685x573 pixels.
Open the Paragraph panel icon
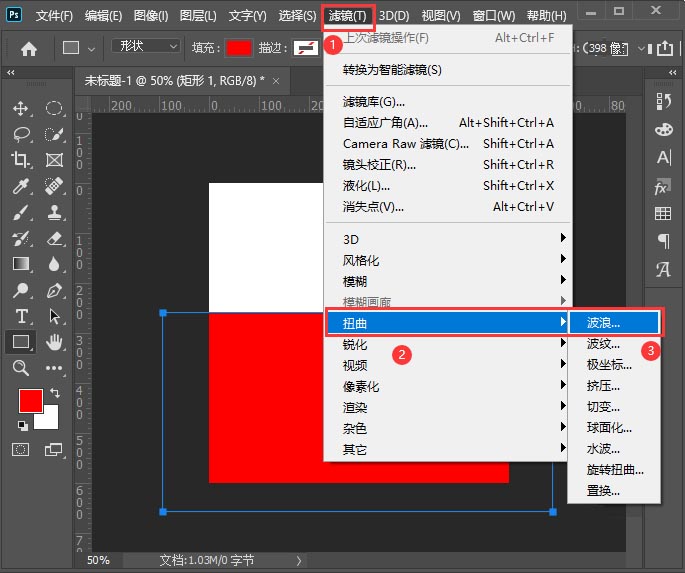click(x=662, y=241)
